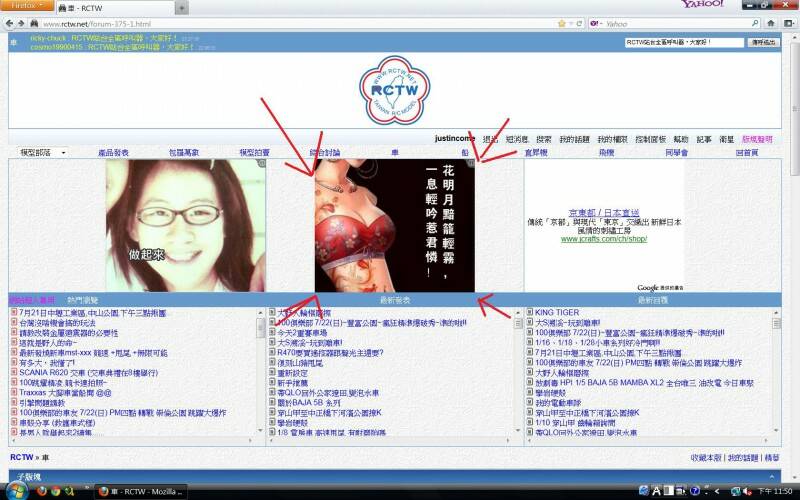Bookmark this page with the star icon
Screen dimensions: 800x500
point(562,23)
